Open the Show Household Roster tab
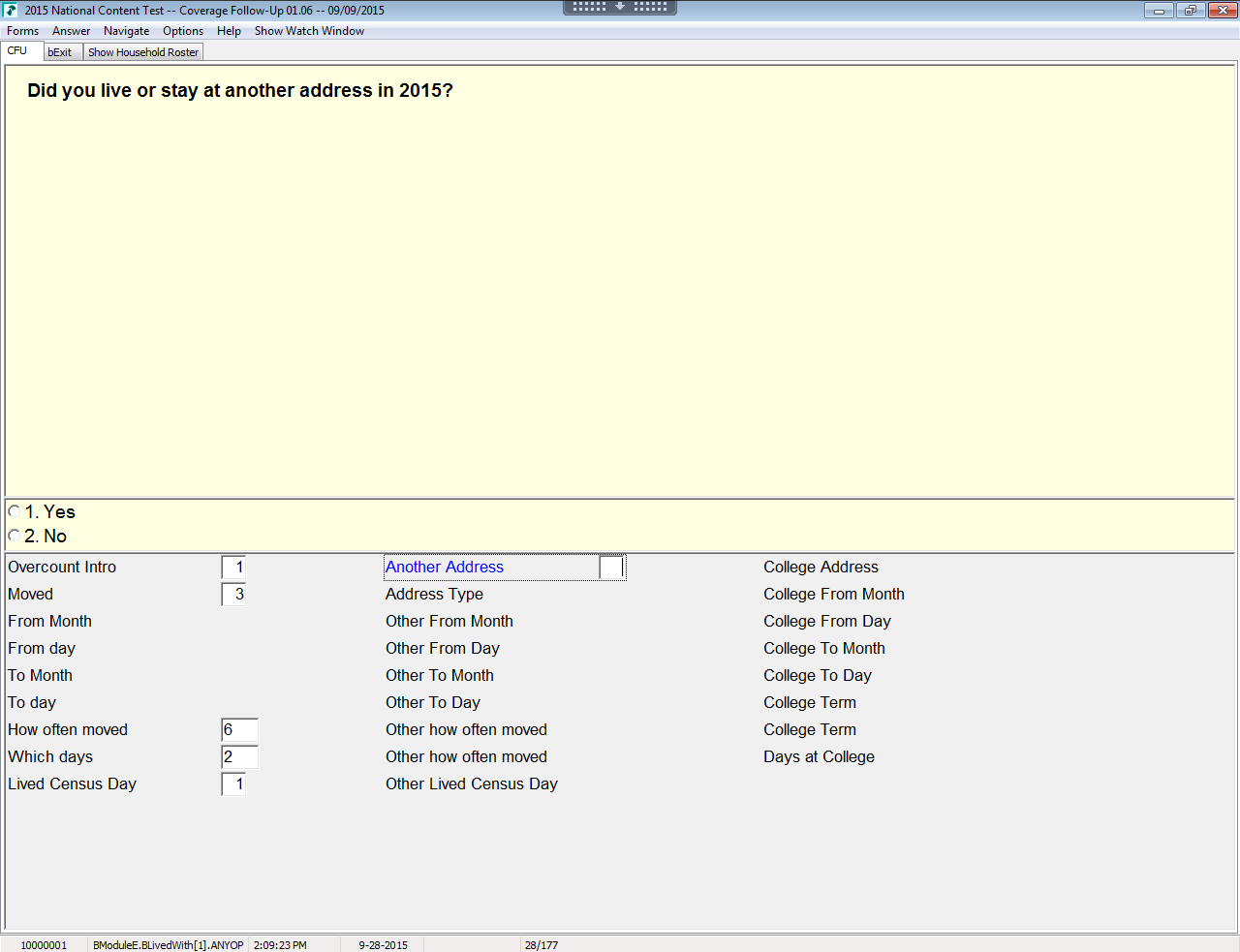 [143, 52]
